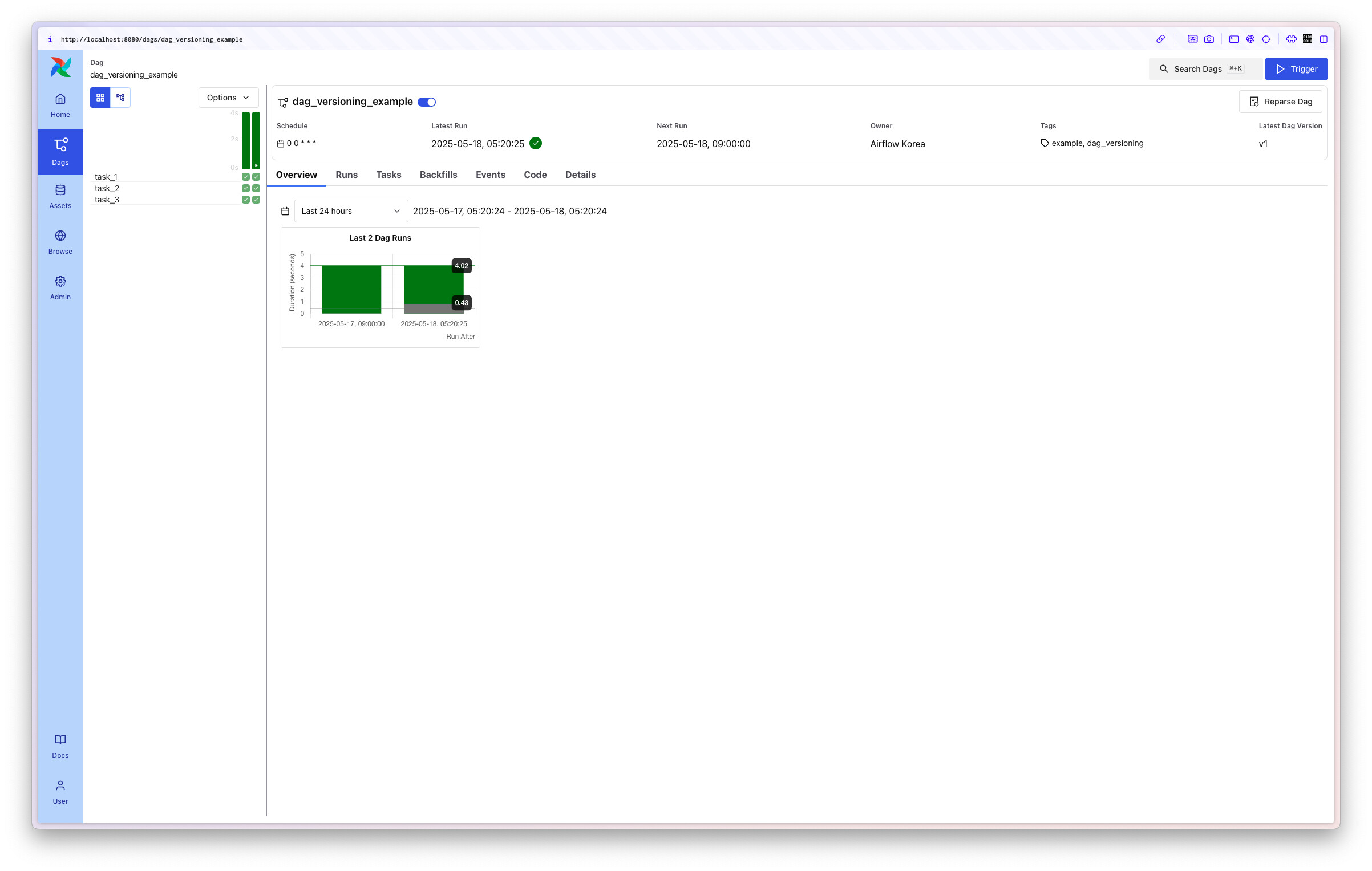Click the globe network icon in browser bar
Image resolution: width=1372 pixels, height=871 pixels.
[x=1250, y=39]
